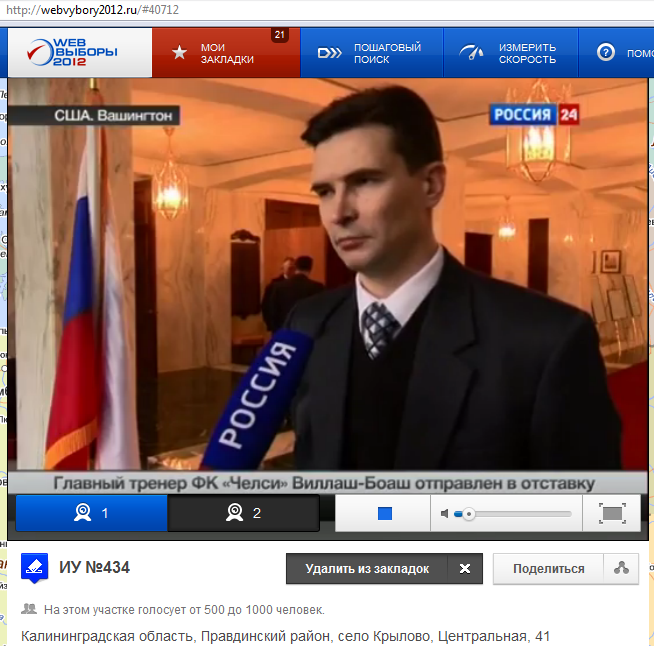The image size is (654, 646).
Task: Switch to camera 2 view
Action: [243, 513]
